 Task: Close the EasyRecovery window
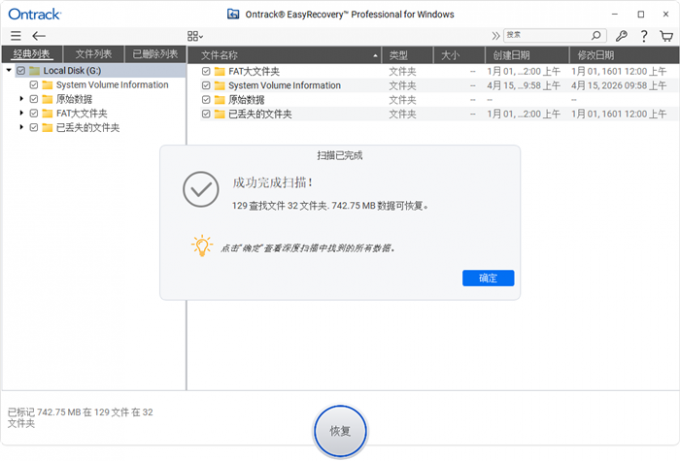(x=666, y=14)
